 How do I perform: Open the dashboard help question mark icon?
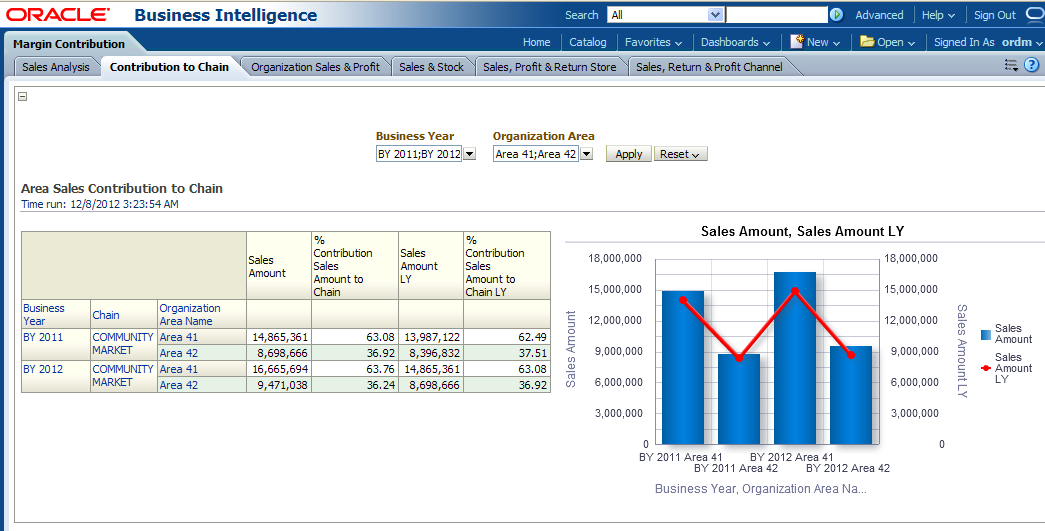[x=1031, y=65]
